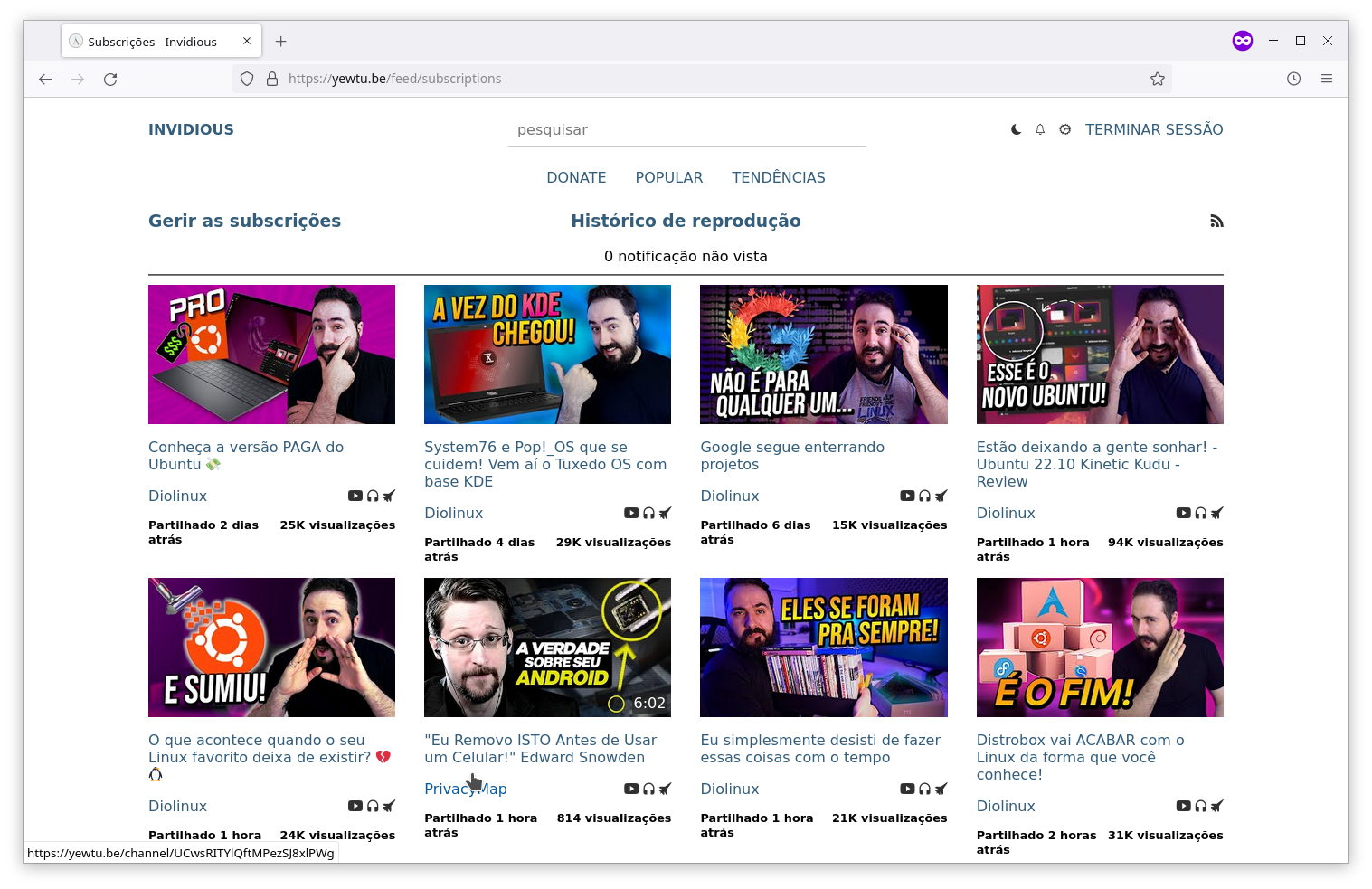Viewport: 1372px width, 889px height.
Task: Click Watch on YouTube icon for Google segue enterrando
Action: pyautogui.click(x=907, y=496)
